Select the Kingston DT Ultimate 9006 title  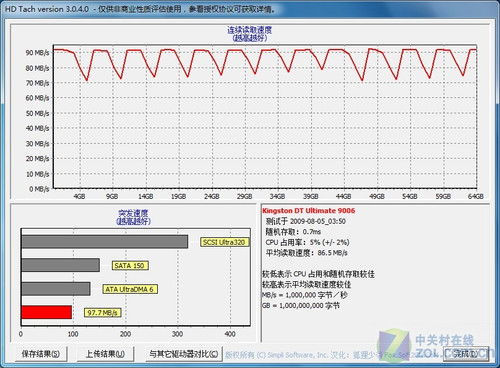pos(309,211)
